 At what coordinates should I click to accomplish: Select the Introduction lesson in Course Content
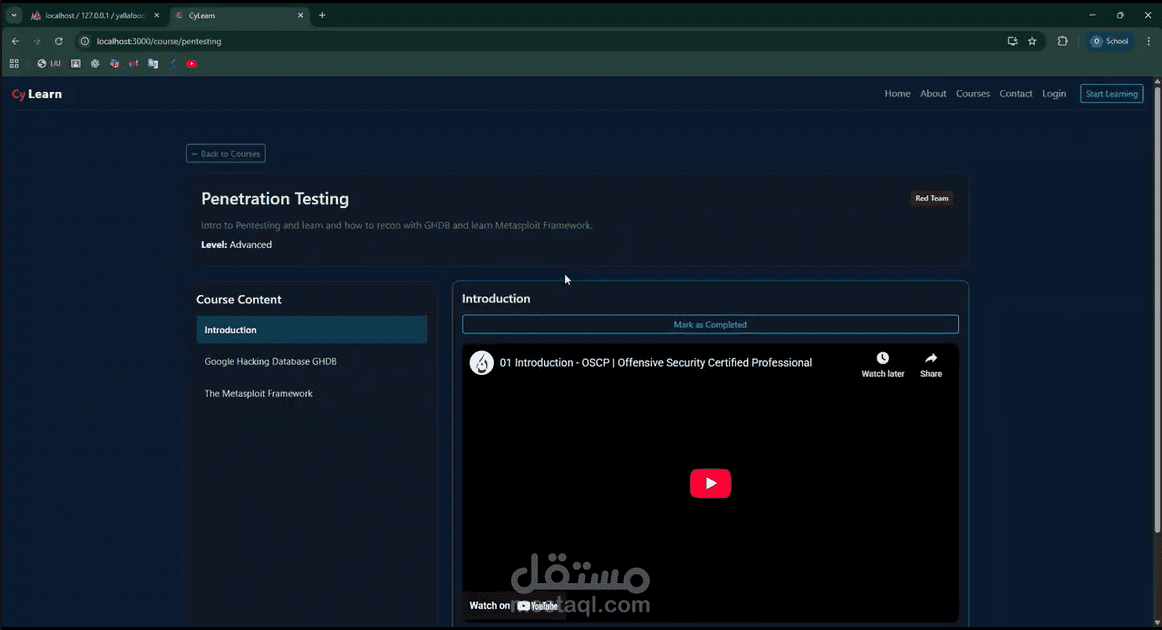[311, 330]
